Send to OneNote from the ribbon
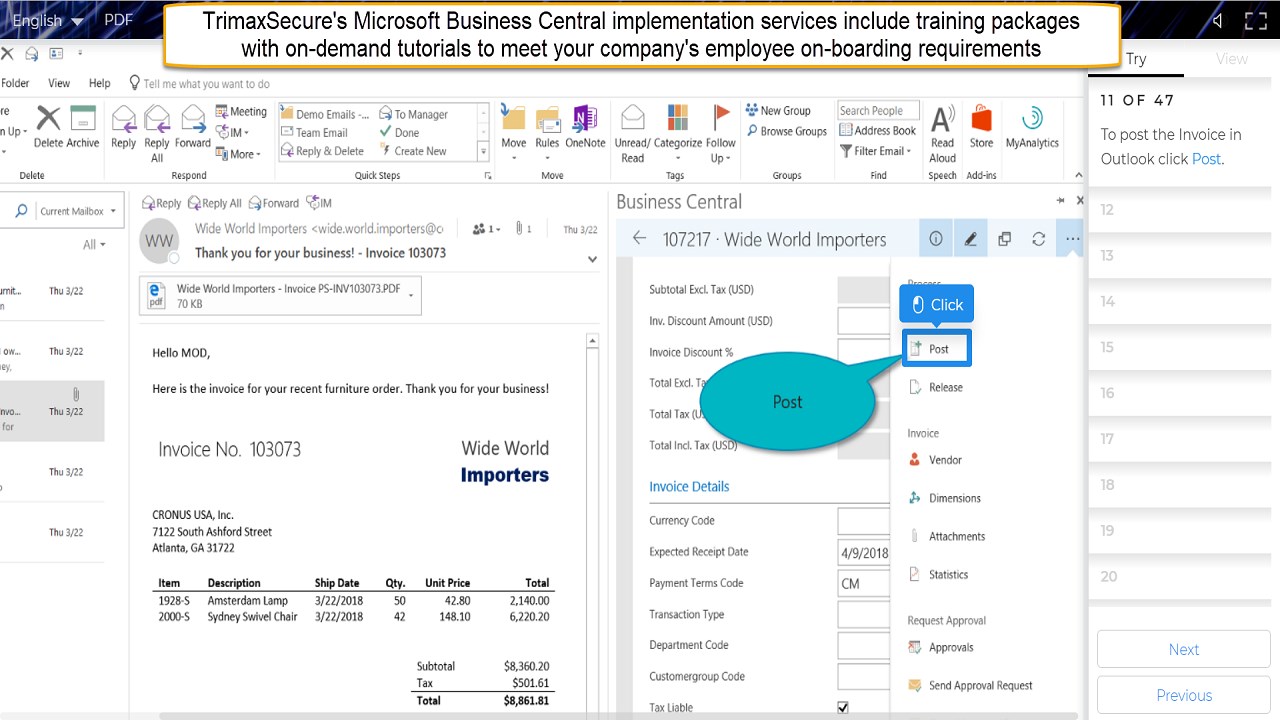 [585, 127]
